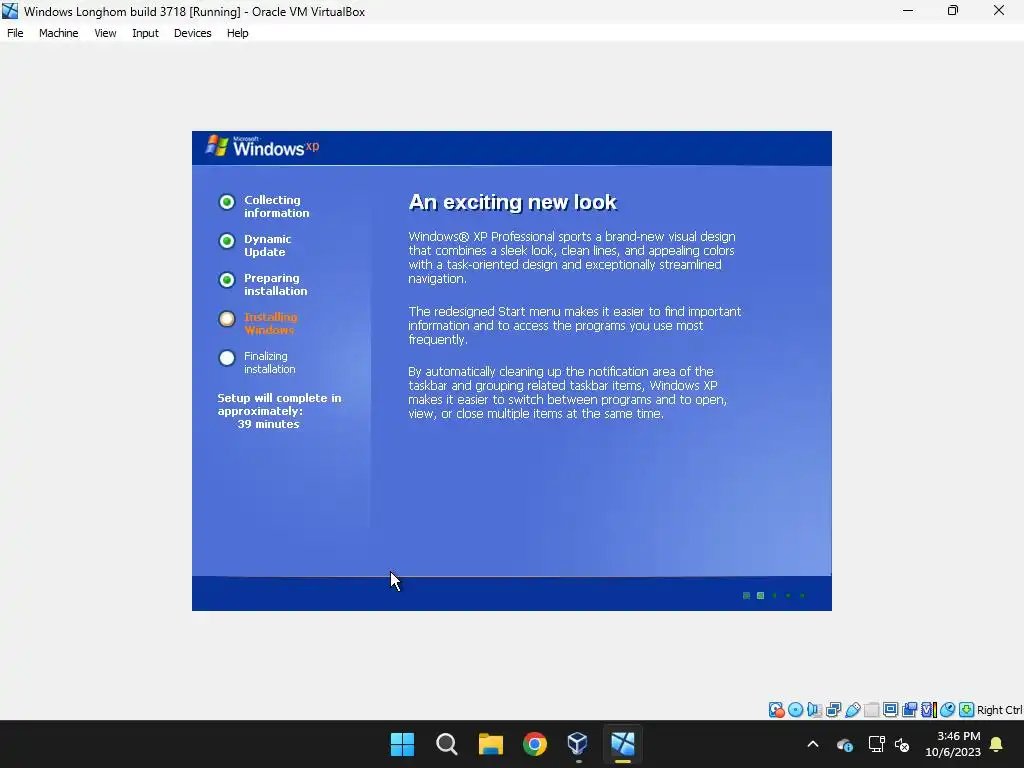Restore down the VirtualBox window
1024x768 pixels.
point(953,11)
